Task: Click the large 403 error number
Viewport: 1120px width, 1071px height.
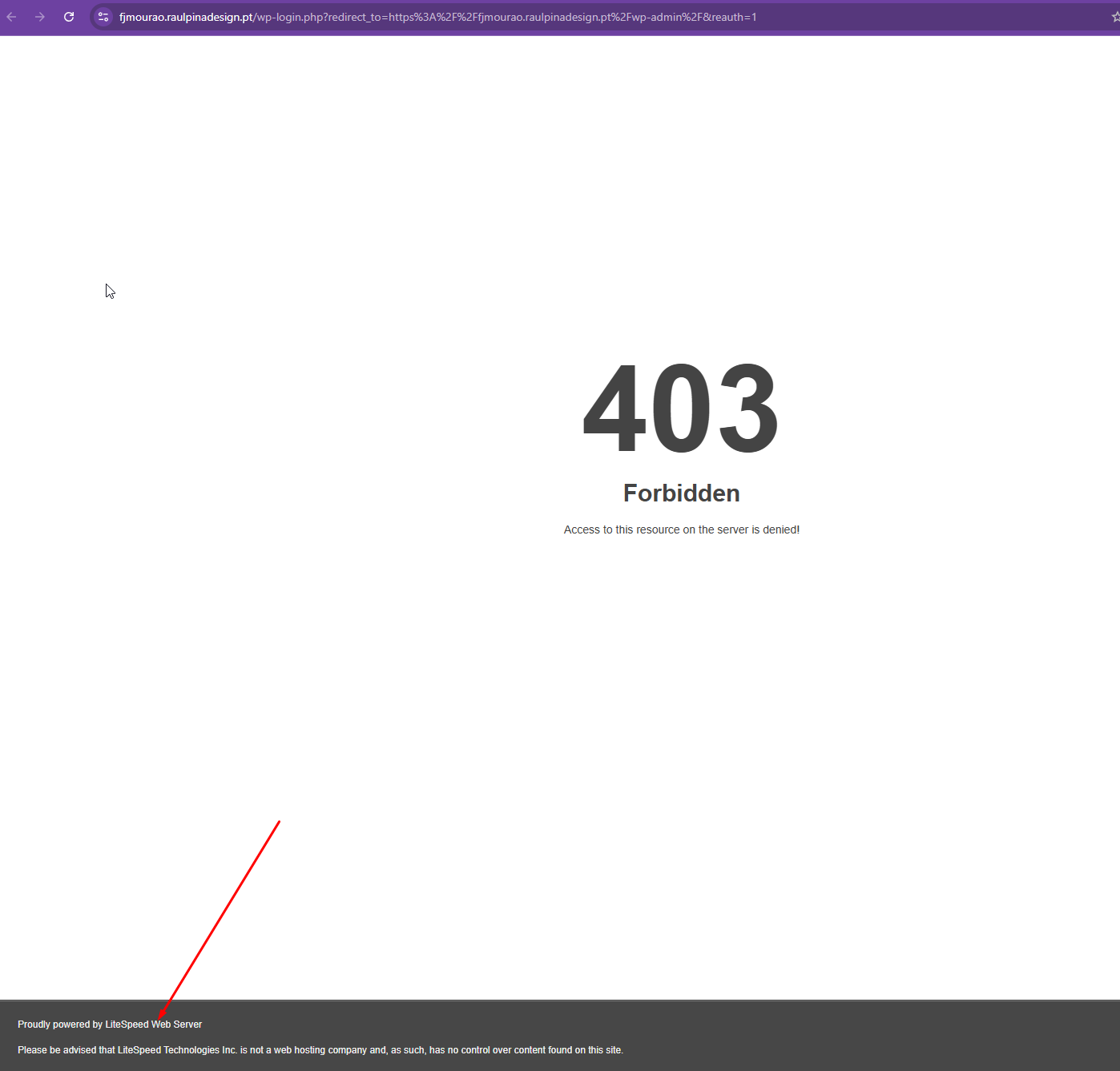Action: (x=681, y=409)
